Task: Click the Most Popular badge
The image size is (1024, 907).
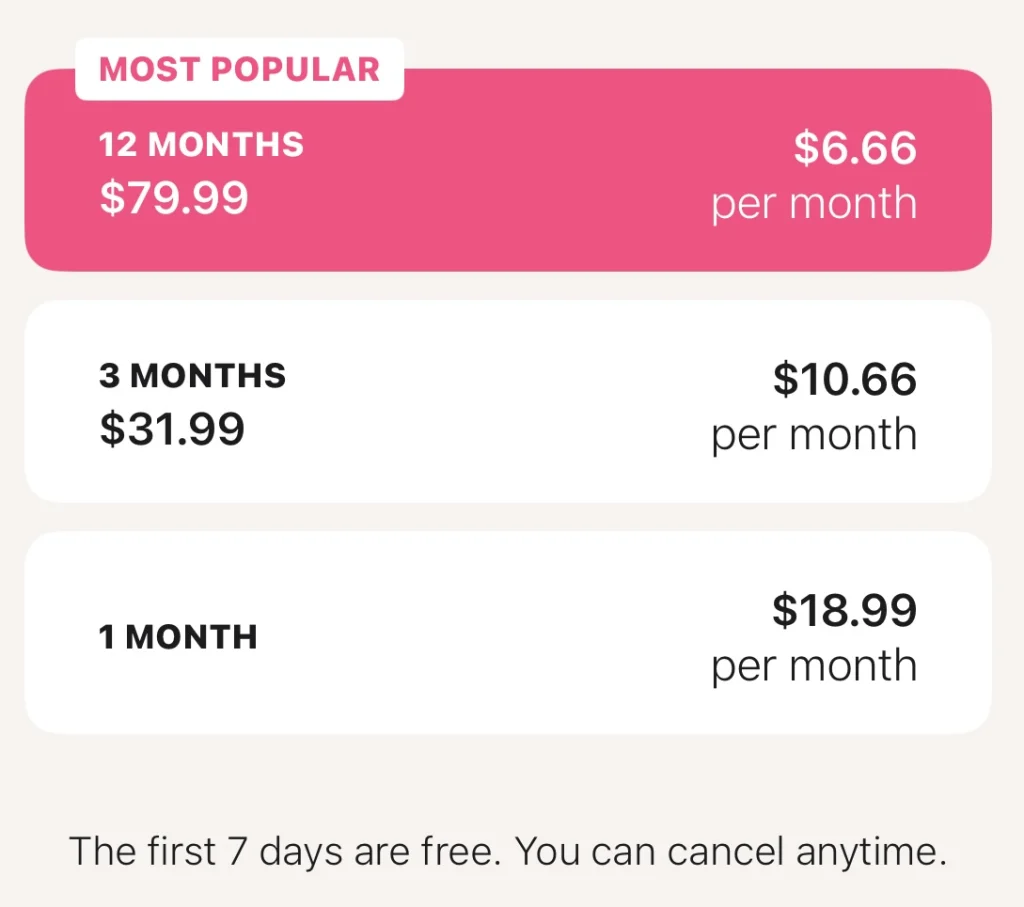Action: pyautogui.click(x=240, y=69)
